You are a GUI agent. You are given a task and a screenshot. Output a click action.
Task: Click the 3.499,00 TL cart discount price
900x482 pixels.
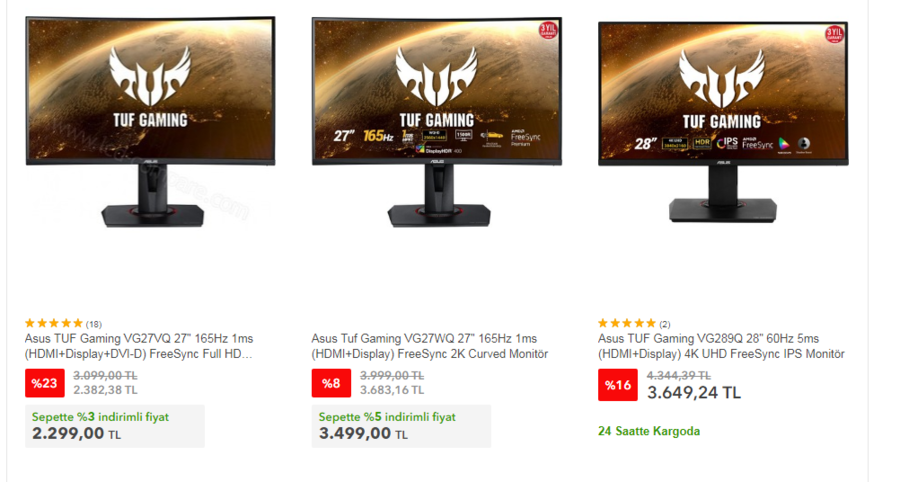click(x=363, y=433)
